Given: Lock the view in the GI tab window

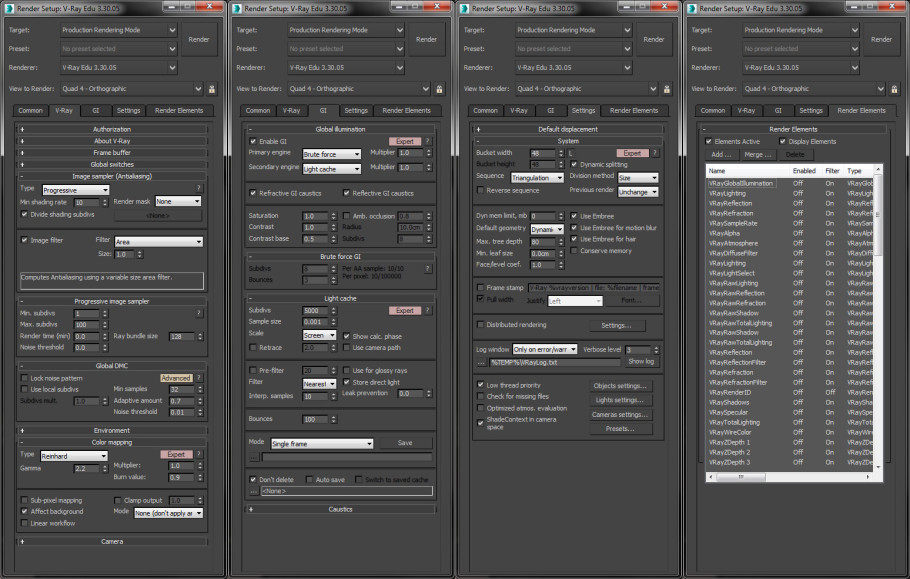Looking at the screenshot, I should point(439,89).
